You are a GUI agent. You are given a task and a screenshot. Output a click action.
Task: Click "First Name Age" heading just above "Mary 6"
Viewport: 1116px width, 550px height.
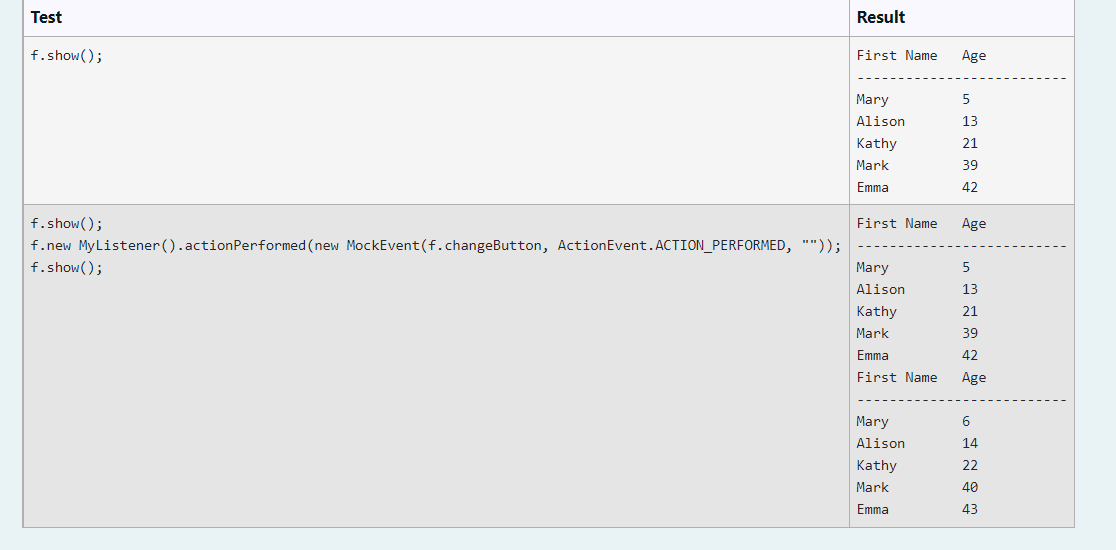click(922, 377)
